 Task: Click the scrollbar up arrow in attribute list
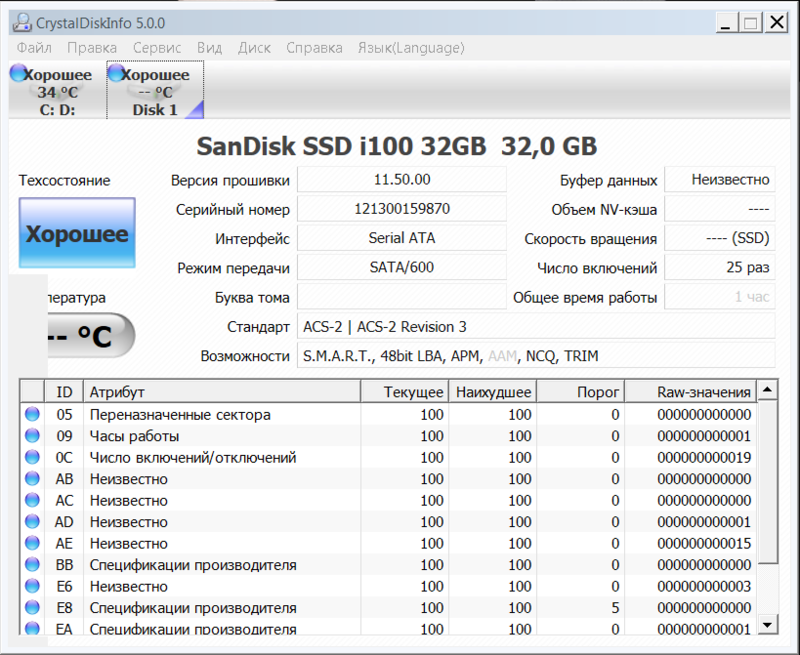[x=767, y=391]
